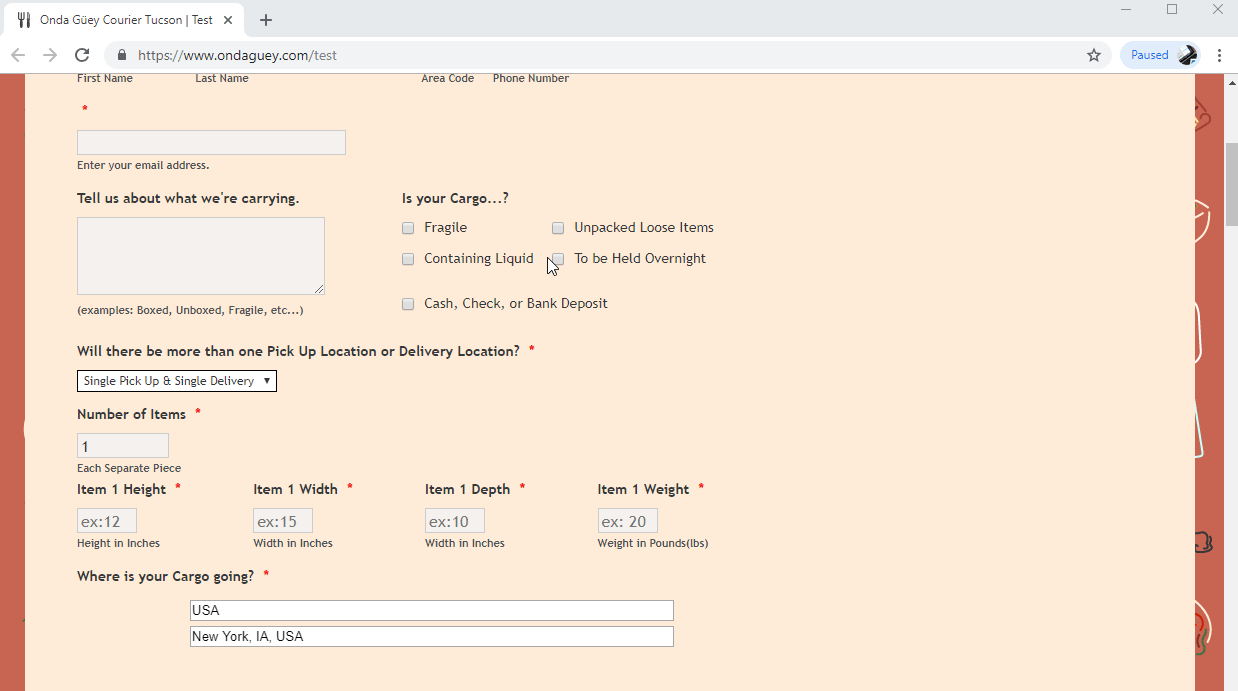Reload the page with refresh icon
The height and width of the screenshot is (691, 1238).
coord(82,55)
